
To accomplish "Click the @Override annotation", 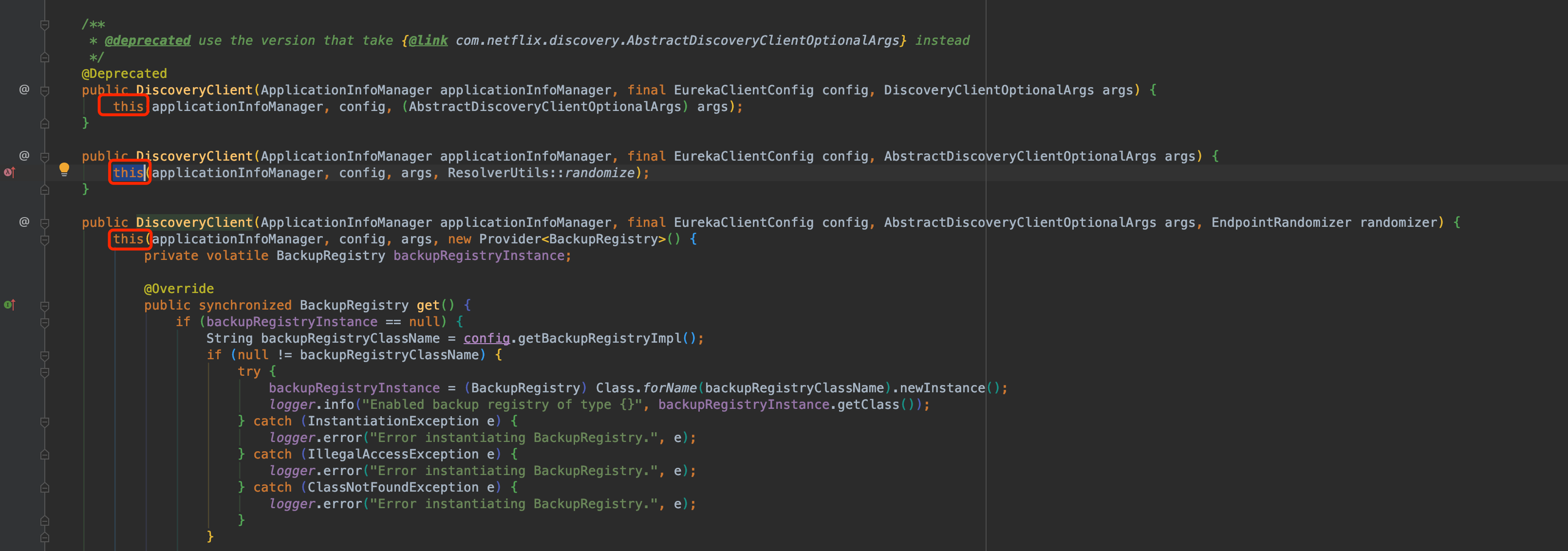I will tap(178, 289).
